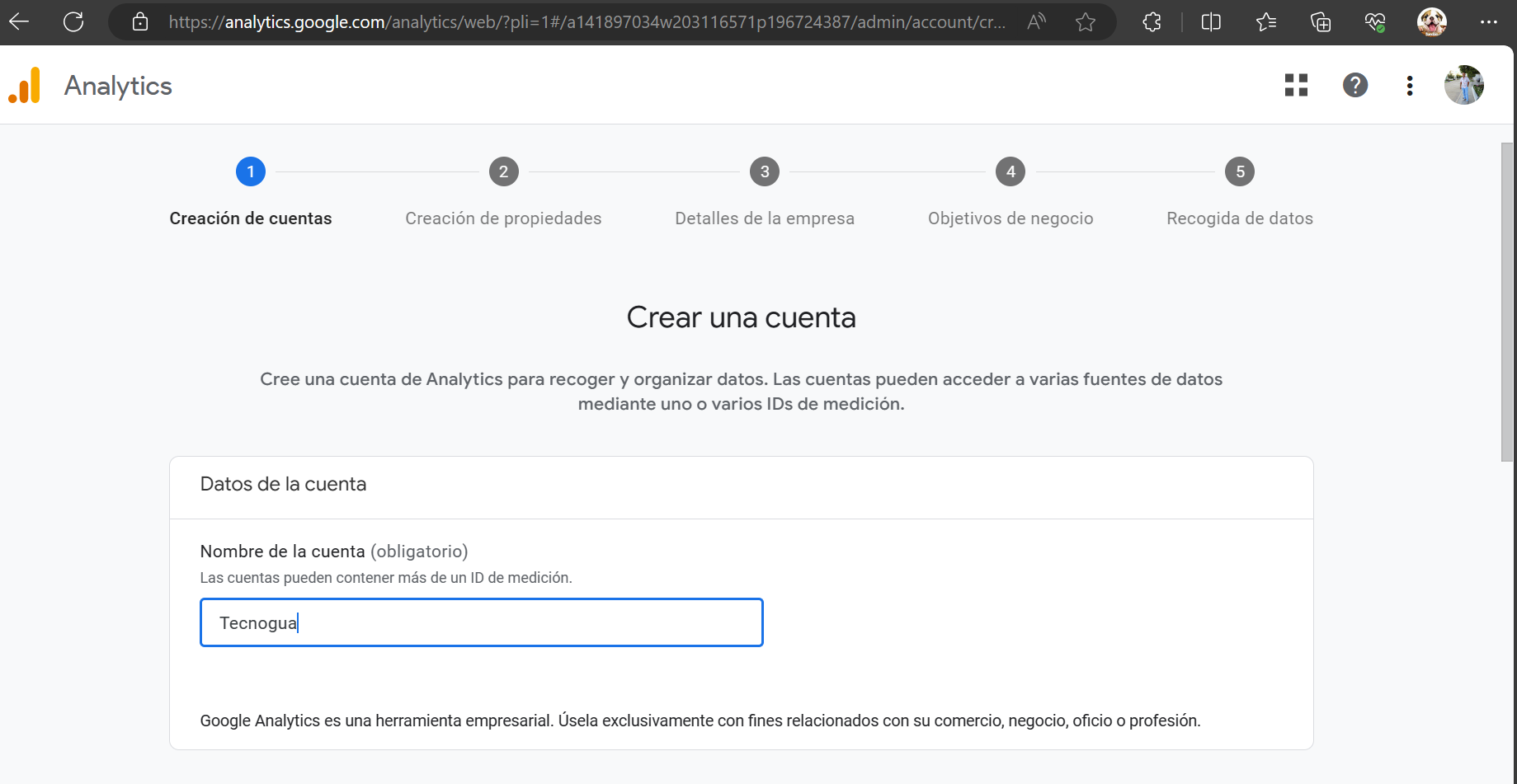
Task: Add page to favorites with star icon
Action: (1086, 21)
